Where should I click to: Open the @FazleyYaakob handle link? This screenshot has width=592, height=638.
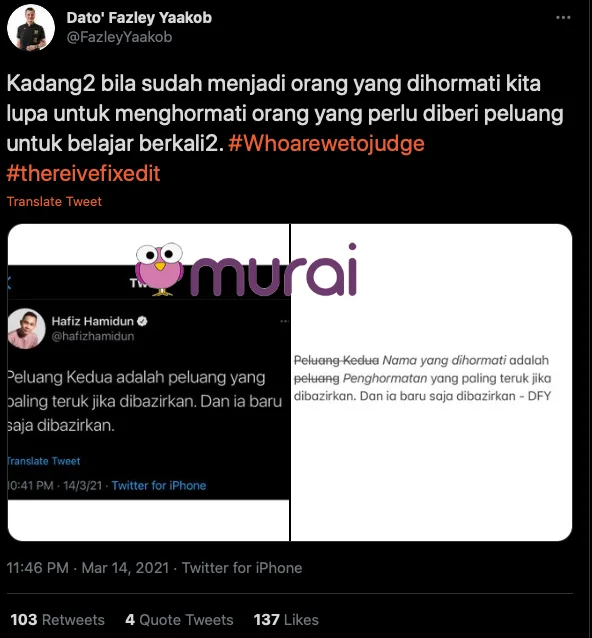(x=119, y=37)
